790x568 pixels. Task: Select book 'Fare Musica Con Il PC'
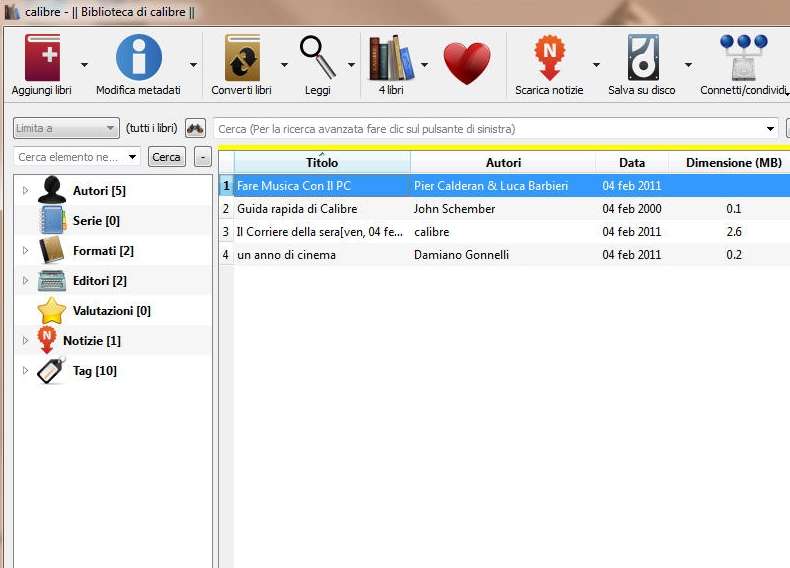pyautogui.click(x=294, y=185)
